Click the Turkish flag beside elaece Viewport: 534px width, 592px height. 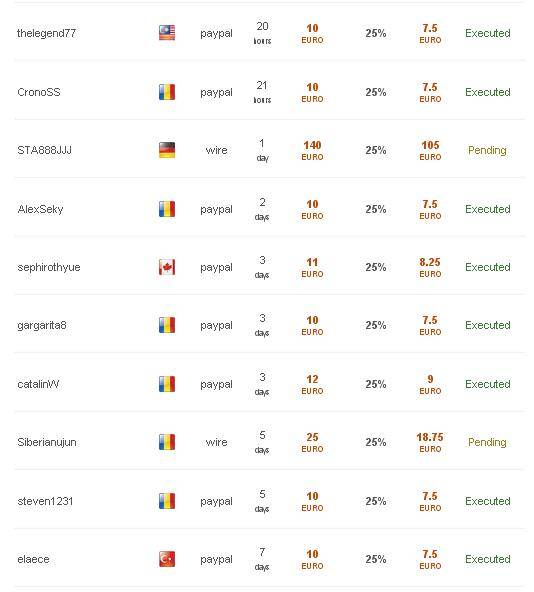pyautogui.click(x=167, y=559)
